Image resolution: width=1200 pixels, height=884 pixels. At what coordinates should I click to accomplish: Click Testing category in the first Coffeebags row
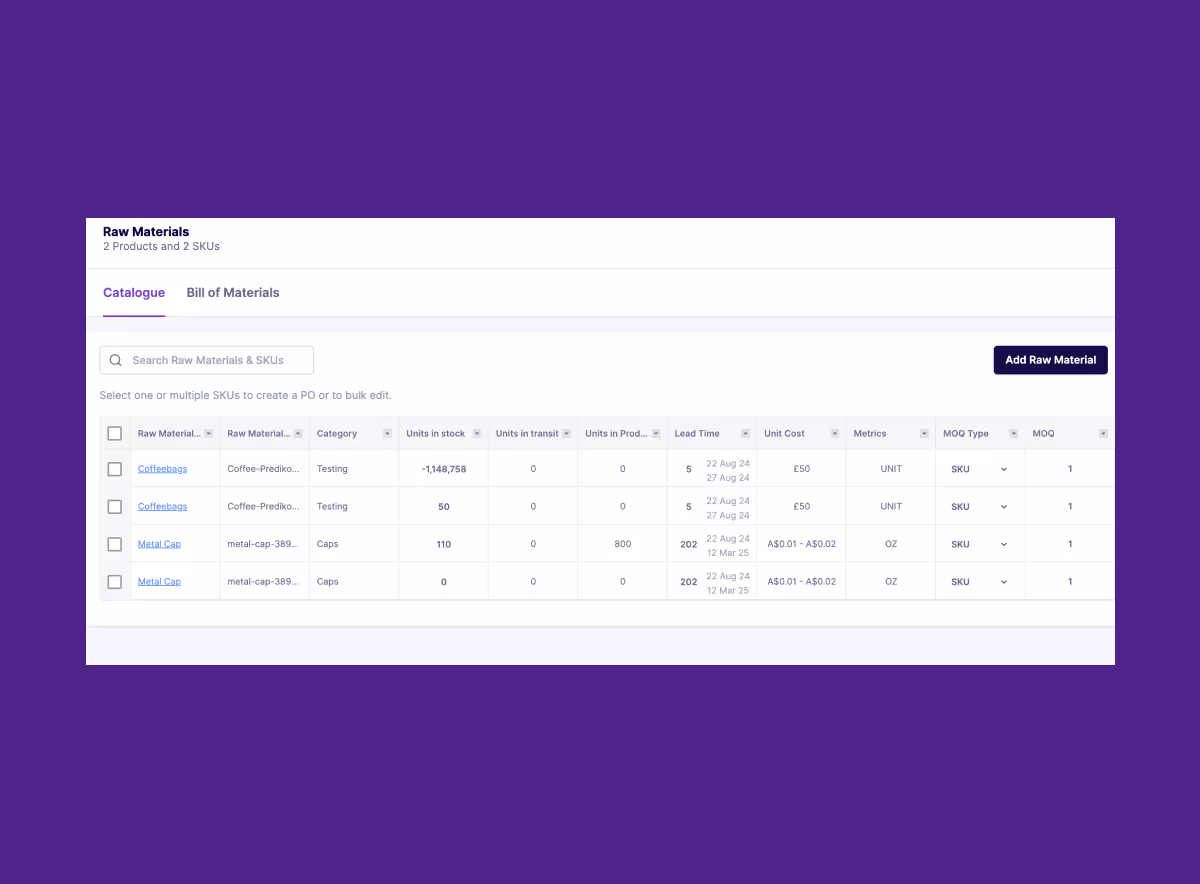click(332, 469)
